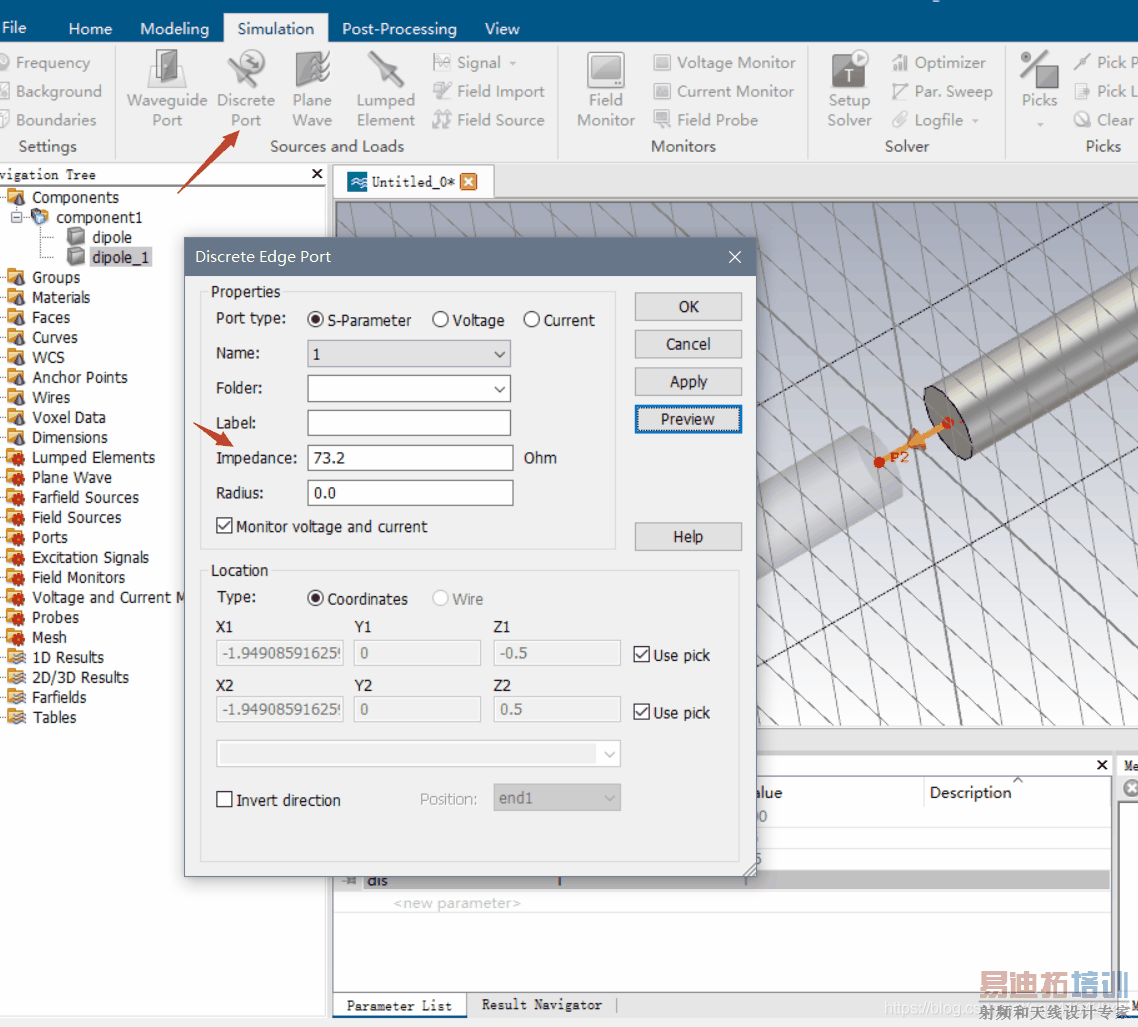This screenshot has height=1027, width=1138.
Task: Add a Current Monitor
Action: pyautogui.click(x=724, y=91)
